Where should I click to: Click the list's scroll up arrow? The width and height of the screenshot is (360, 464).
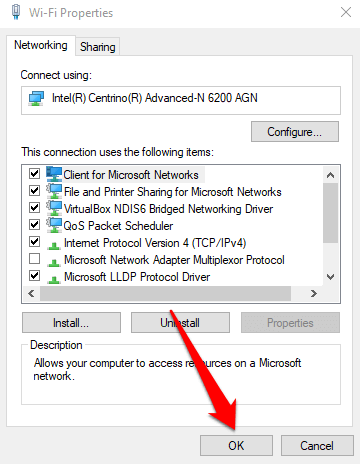[330, 175]
